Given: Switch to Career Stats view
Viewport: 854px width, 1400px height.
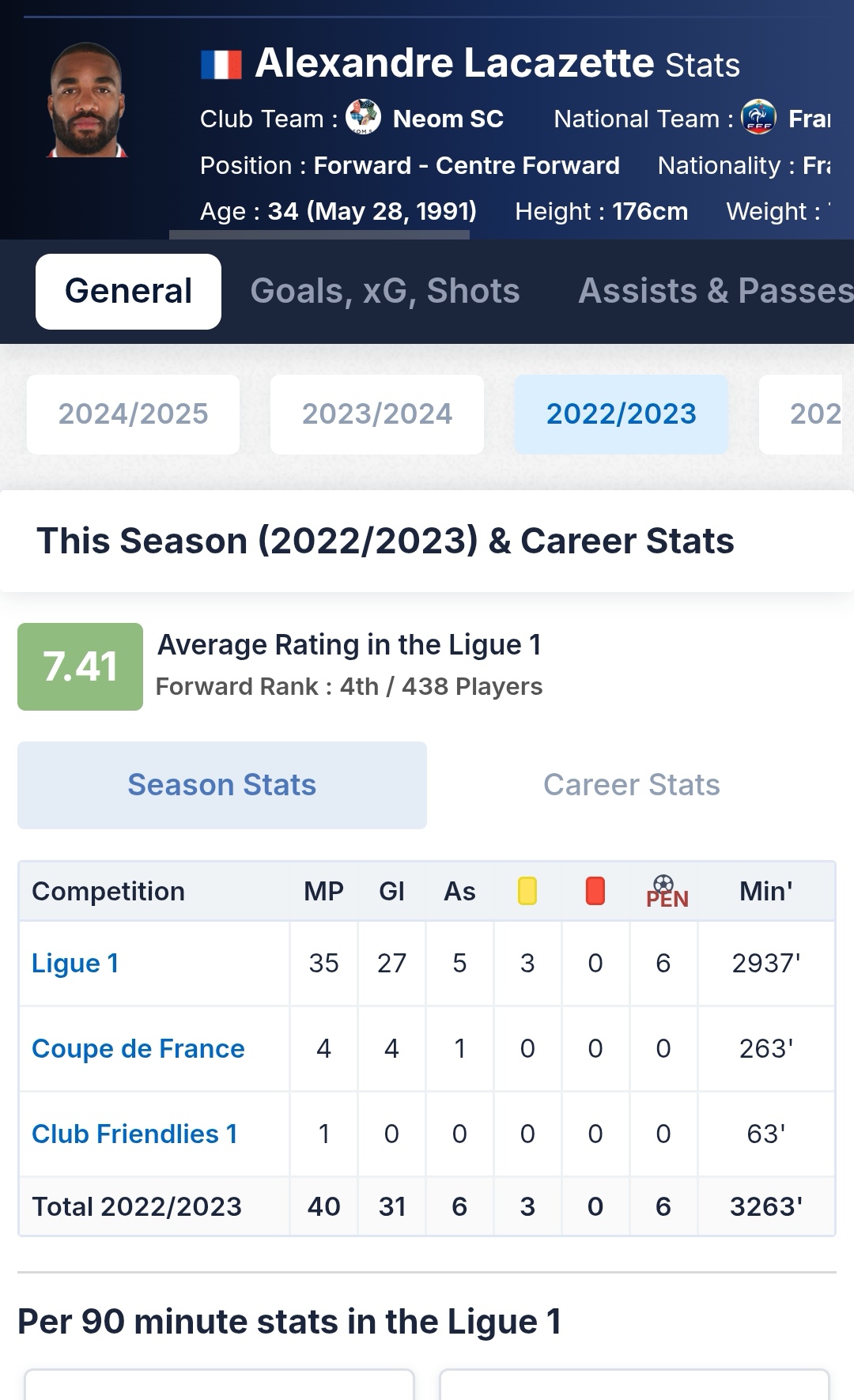Looking at the screenshot, I should (x=631, y=785).
